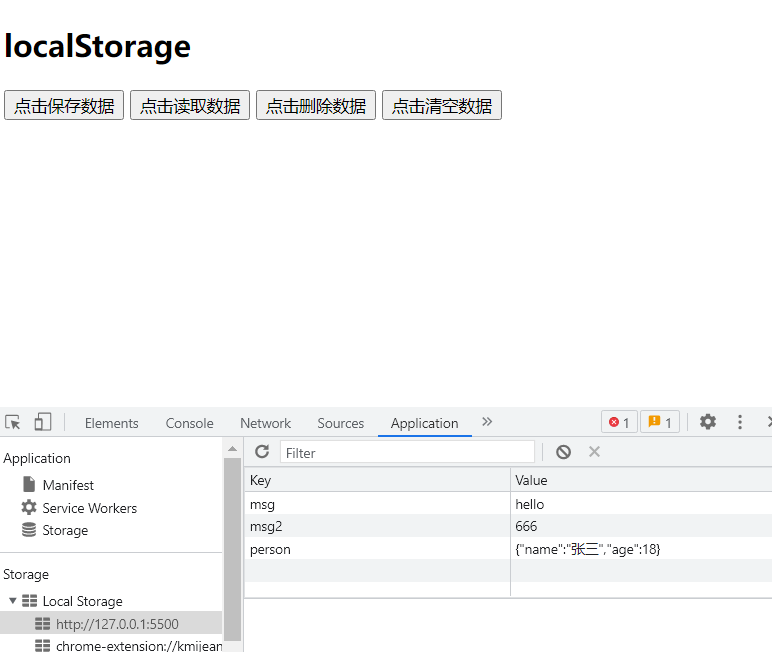Delete selected entry X icon

pos(594,452)
